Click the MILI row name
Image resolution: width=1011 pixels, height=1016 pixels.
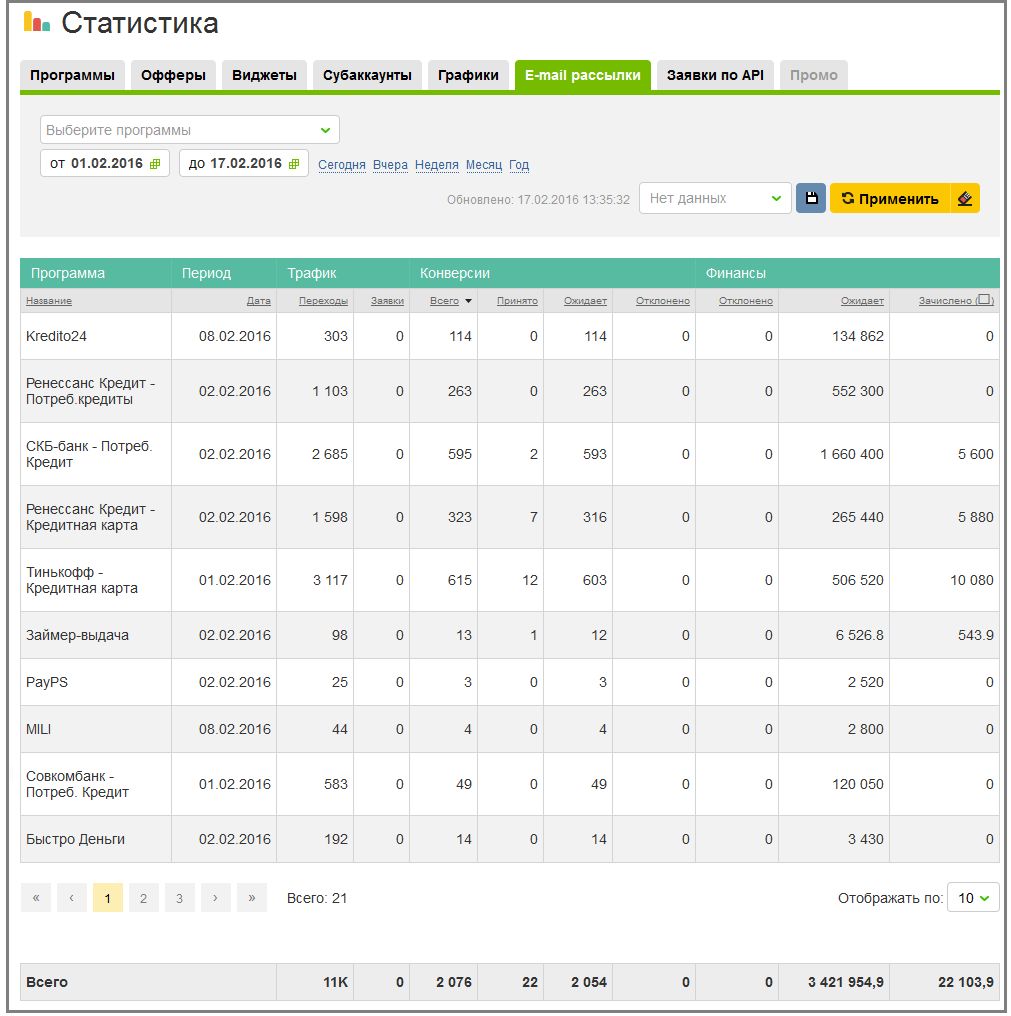pyautogui.click(x=38, y=730)
